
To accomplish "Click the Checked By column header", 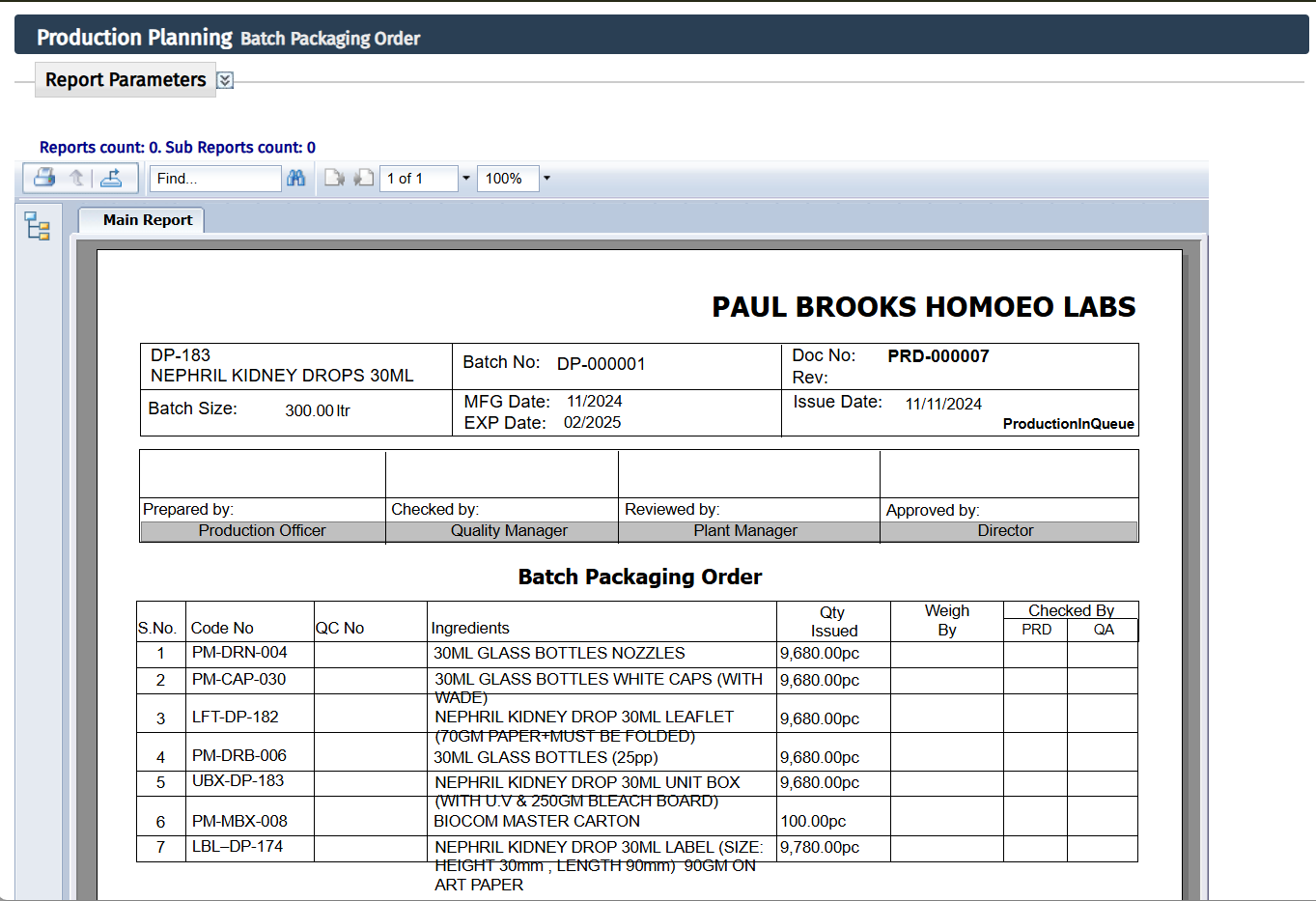I will coord(1071,611).
